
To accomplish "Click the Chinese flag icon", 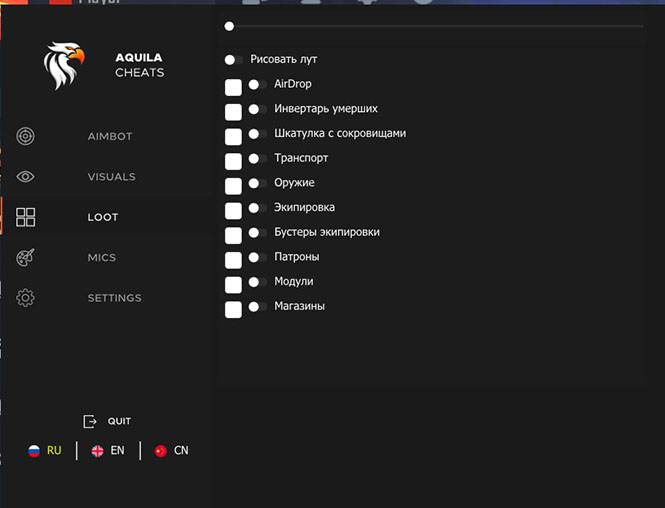I will click(x=160, y=451).
